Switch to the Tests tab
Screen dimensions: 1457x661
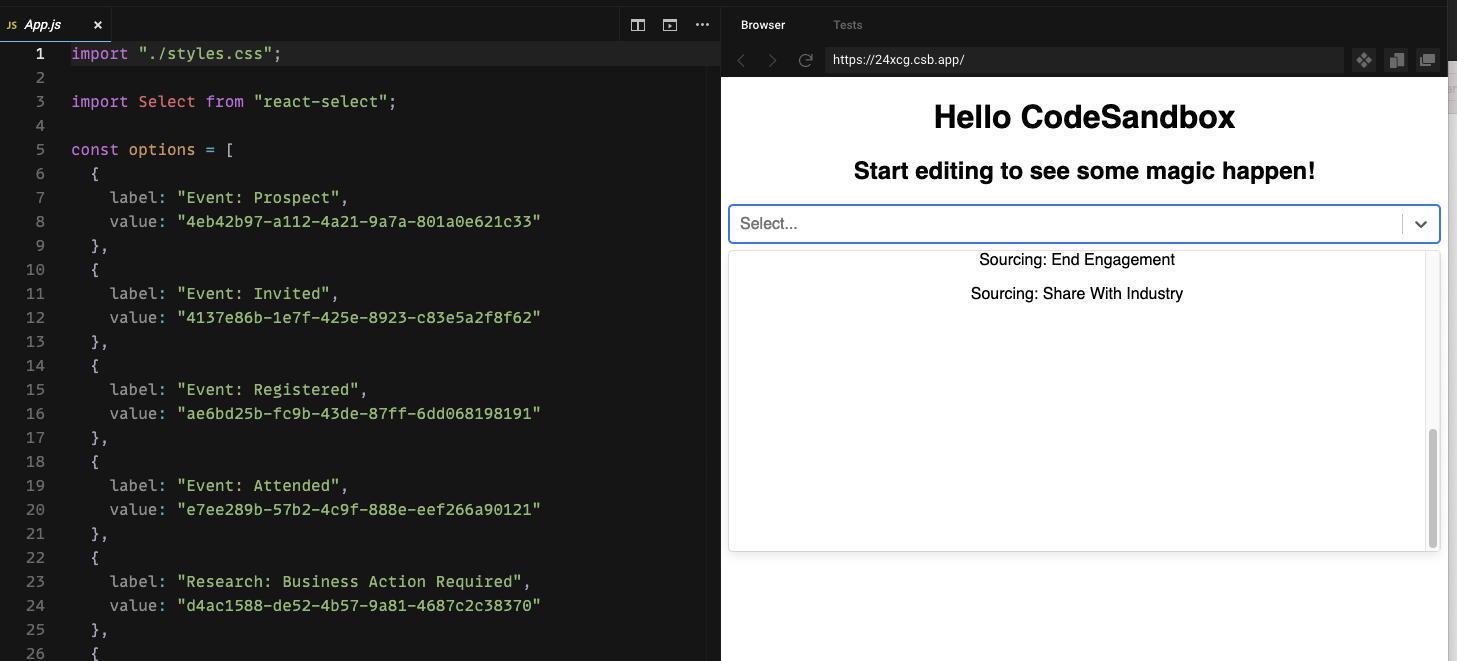[x=847, y=24]
